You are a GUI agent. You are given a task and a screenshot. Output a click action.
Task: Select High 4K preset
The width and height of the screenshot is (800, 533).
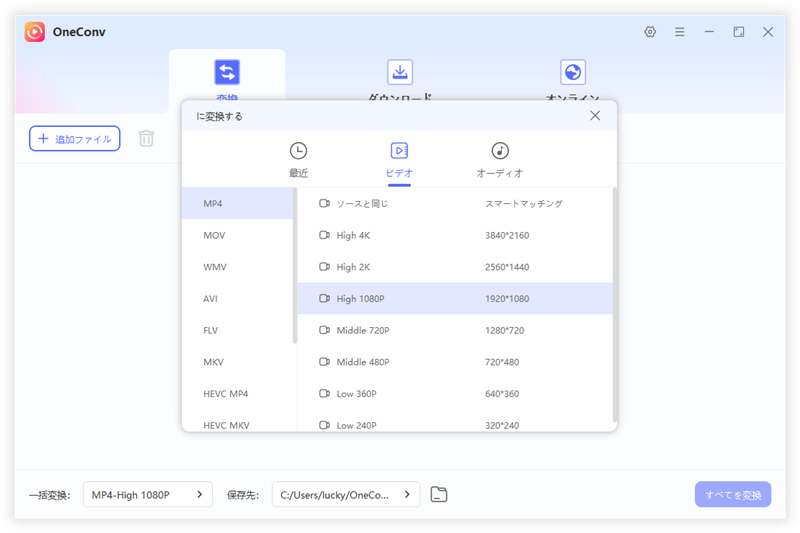pyautogui.click(x=455, y=235)
